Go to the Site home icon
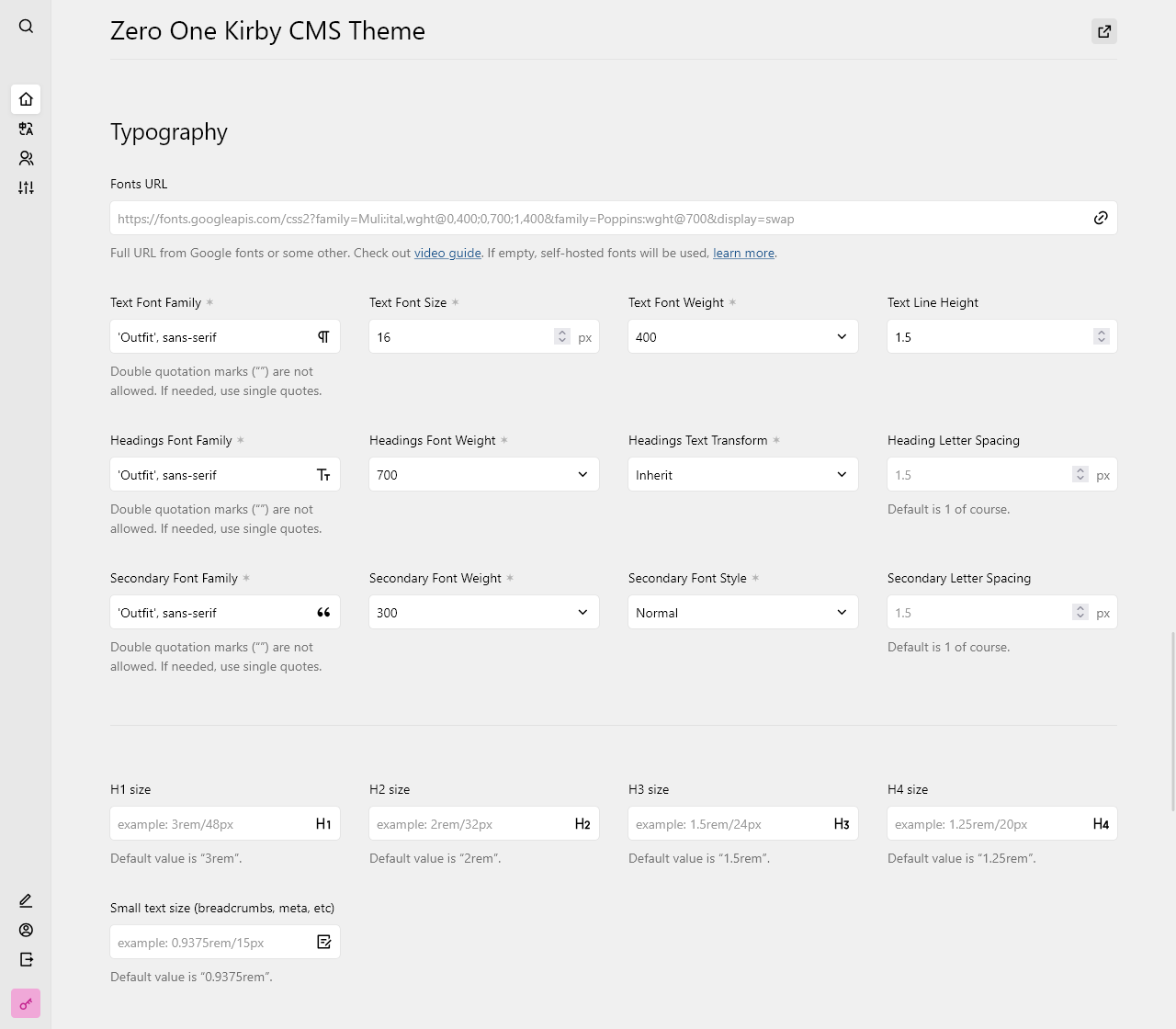The image size is (1176, 1029). click(x=26, y=99)
